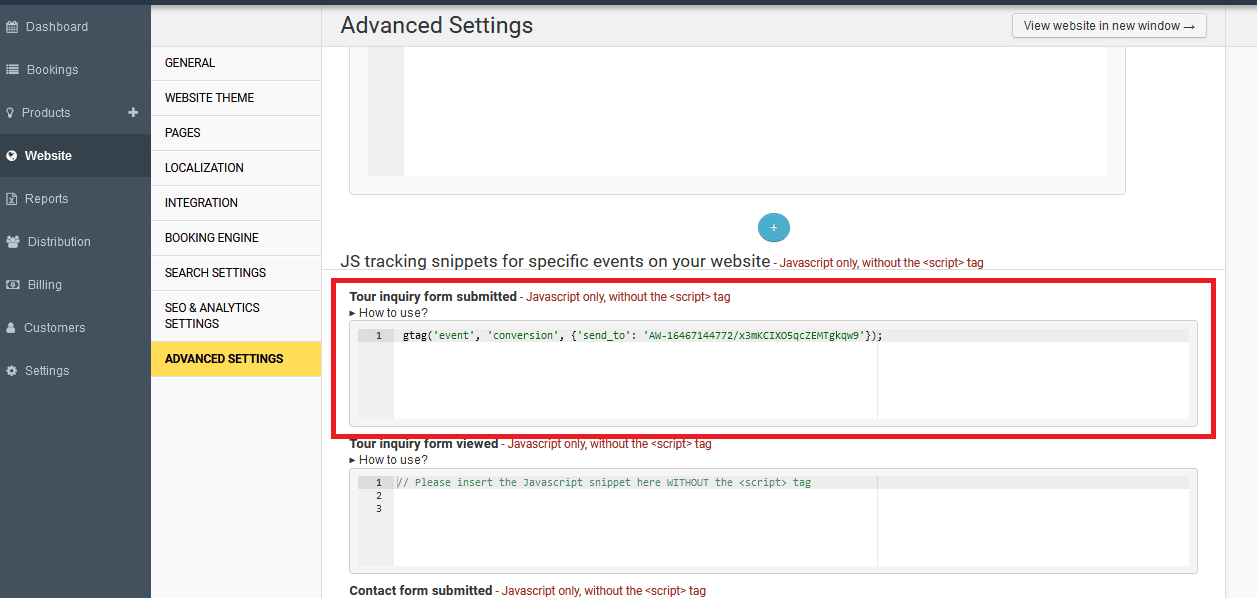Open View website in new window

click(x=1108, y=26)
